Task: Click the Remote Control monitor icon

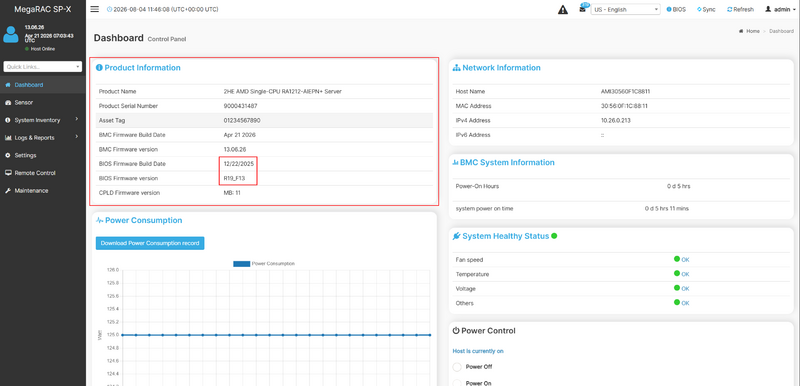Action: pyautogui.click(x=8, y=173)
